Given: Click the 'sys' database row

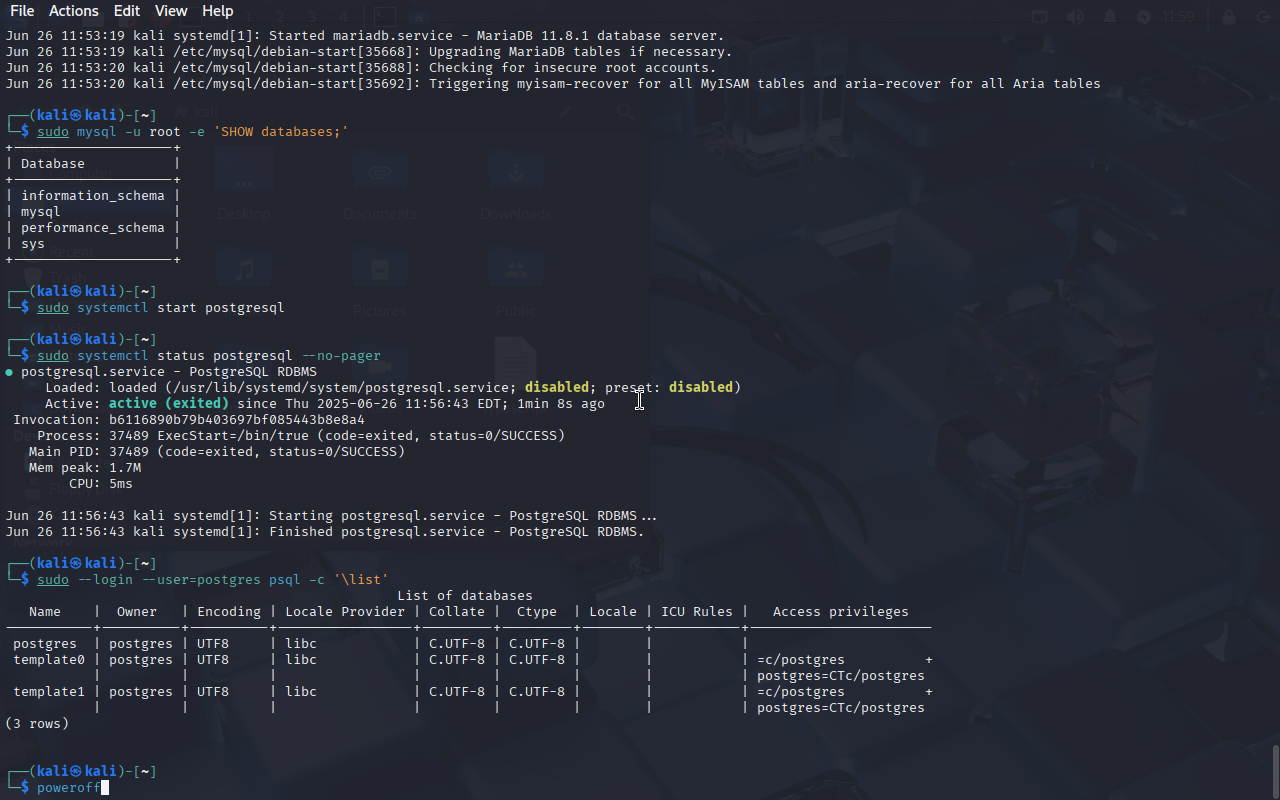Looking at the screenshot, I should pos(33,244).
